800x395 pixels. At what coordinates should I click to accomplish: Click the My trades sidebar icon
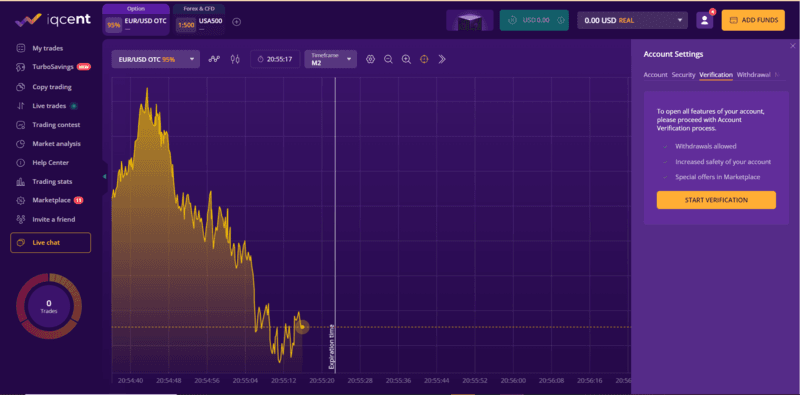(21, 48)
